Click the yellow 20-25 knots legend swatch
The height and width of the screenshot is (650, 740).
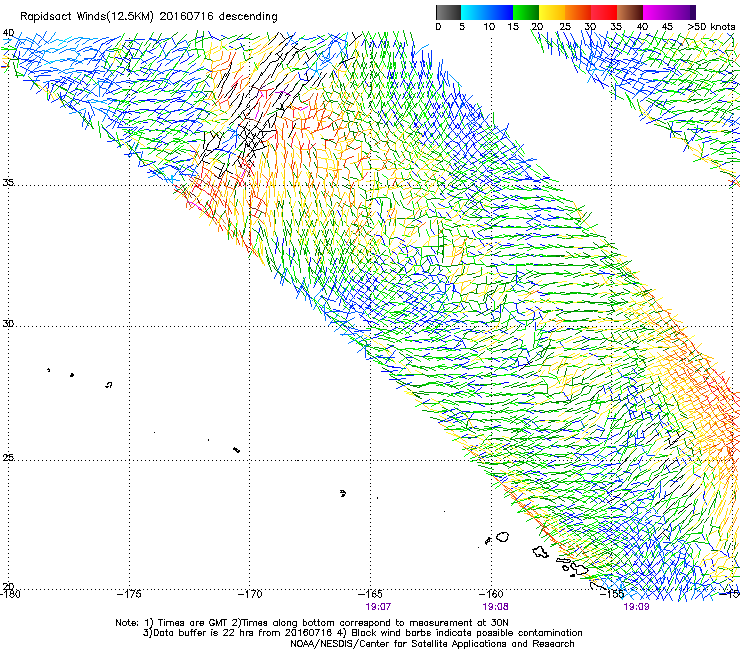[x=552, y=12]
